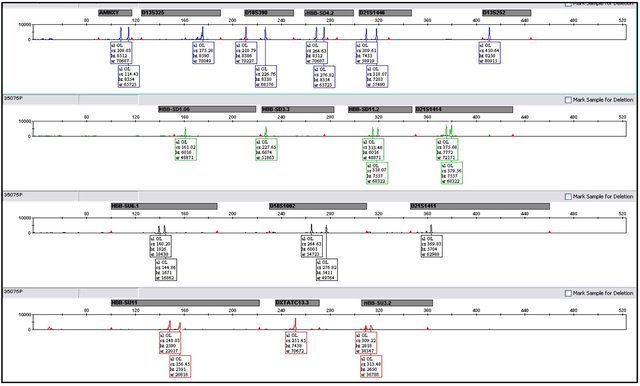The width and height of the screenshot is (640, 386).
Task: Select the AMXY marker bar
Action: point(115,13)
